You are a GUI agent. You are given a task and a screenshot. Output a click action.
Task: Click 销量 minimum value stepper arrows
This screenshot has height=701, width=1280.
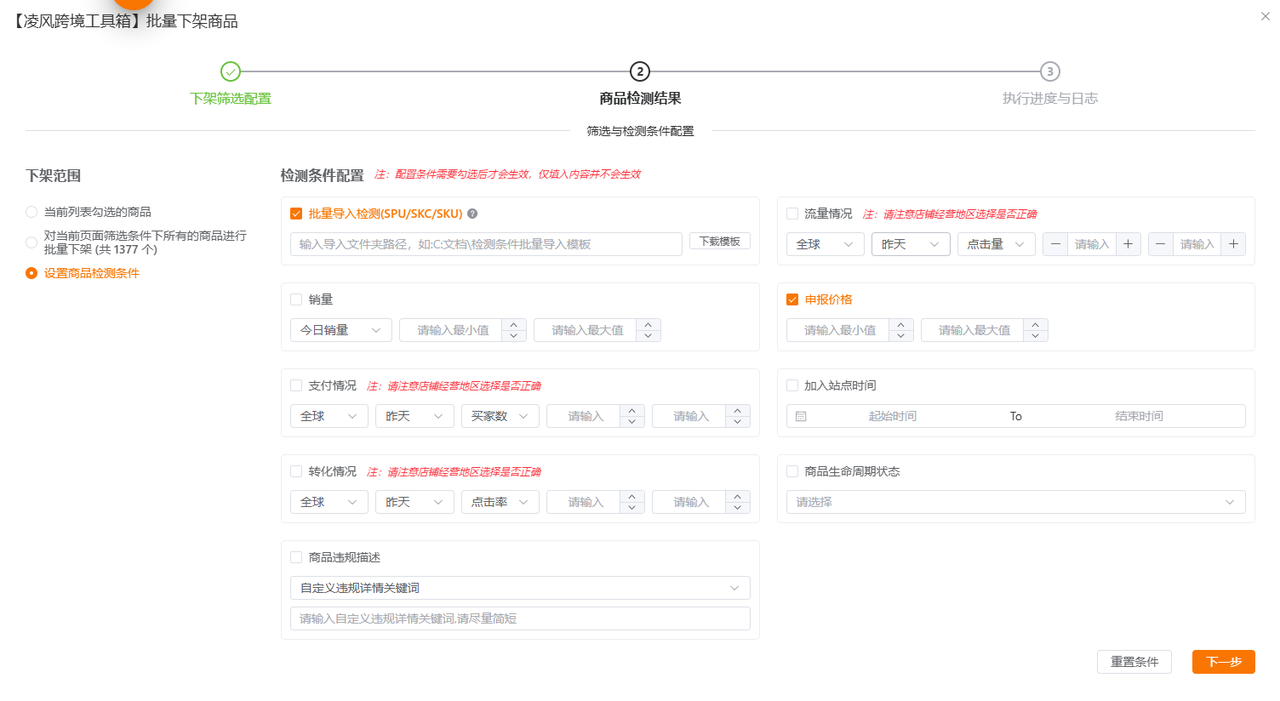[514, 330]
